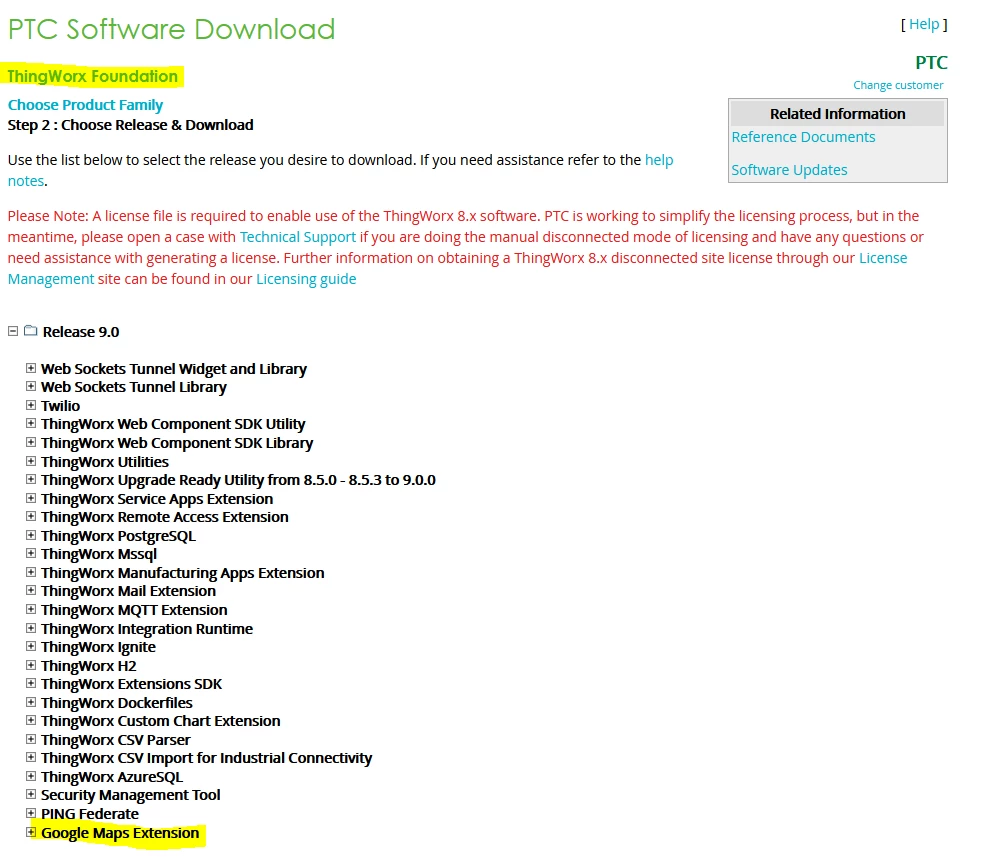995x857 pixels.
Task: Select ThingWorx Utilities label
Action: (105, 462)
